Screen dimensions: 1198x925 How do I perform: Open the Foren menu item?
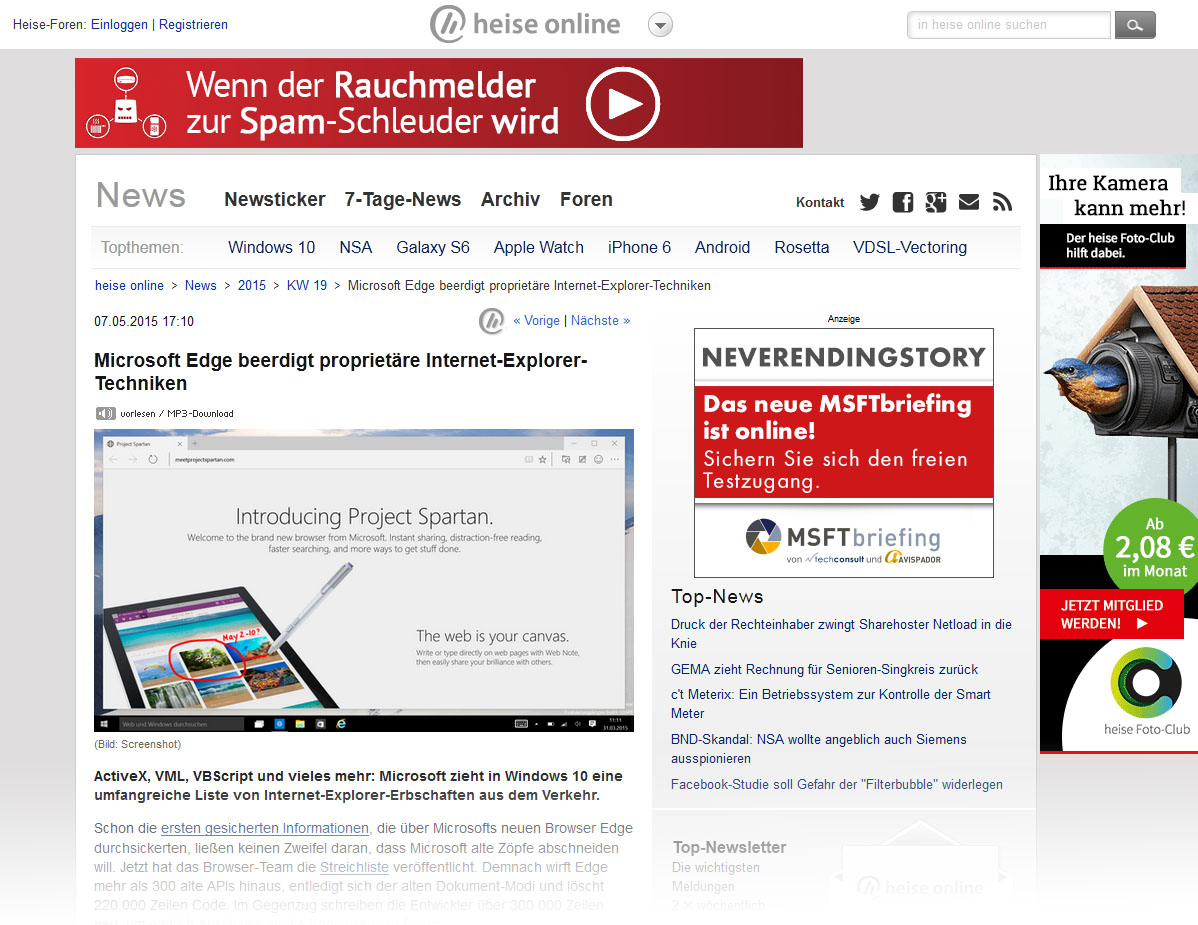click(x=586, y=199)
